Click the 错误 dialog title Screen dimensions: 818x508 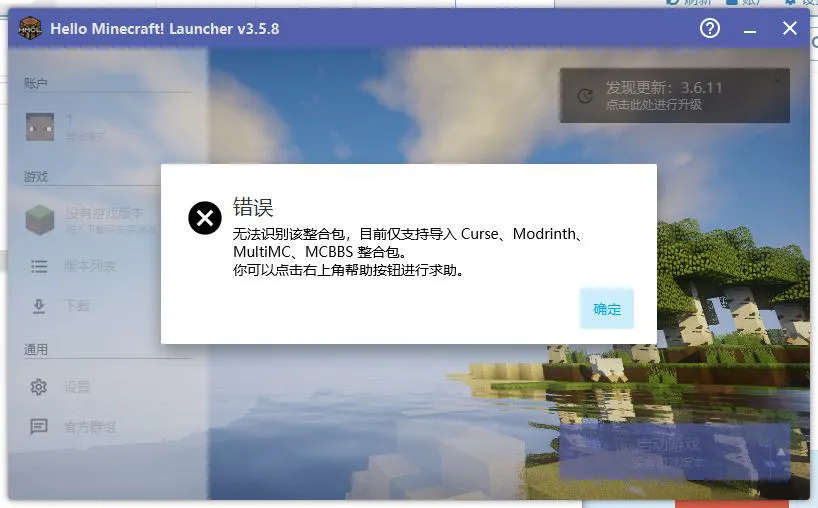pos(253,207)
